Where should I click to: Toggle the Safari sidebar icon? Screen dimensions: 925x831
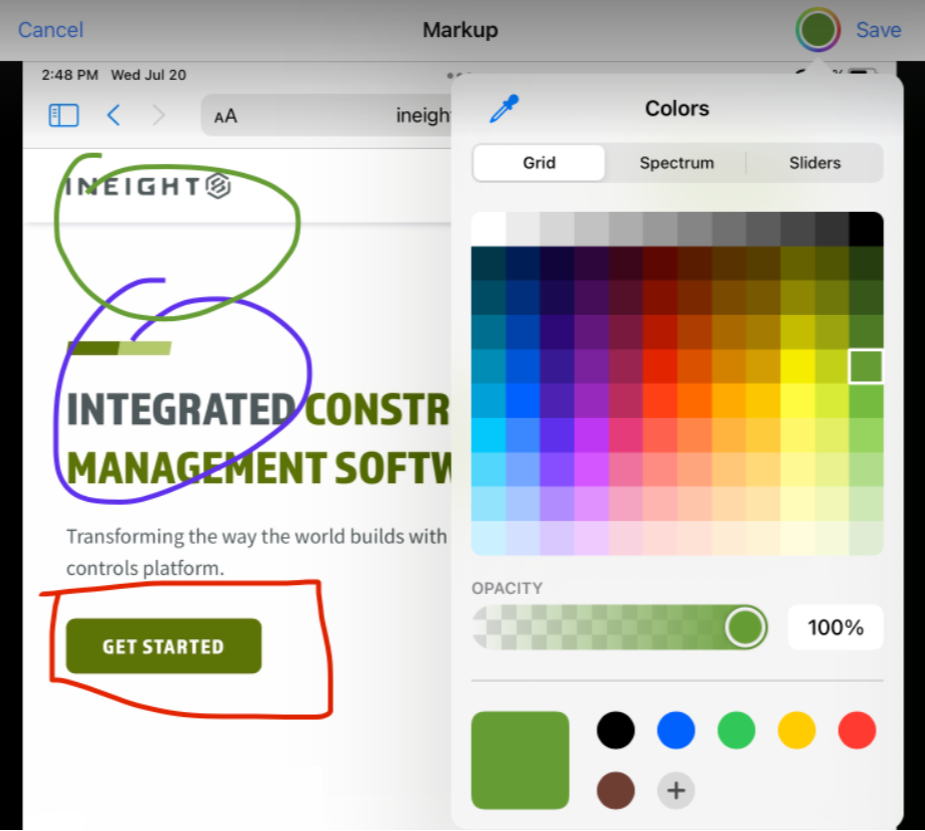[64, 115]
